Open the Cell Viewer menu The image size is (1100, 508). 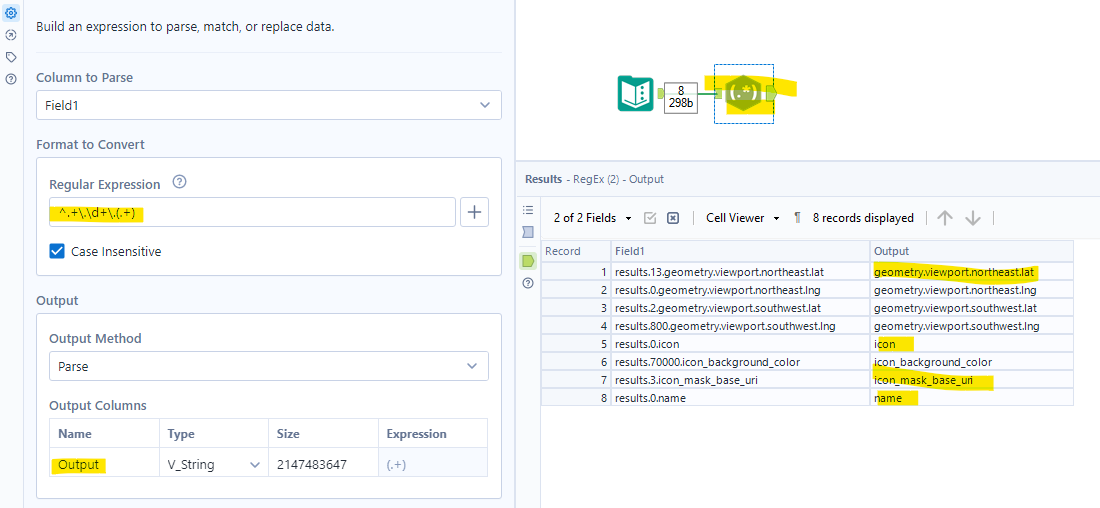point(742,218)
